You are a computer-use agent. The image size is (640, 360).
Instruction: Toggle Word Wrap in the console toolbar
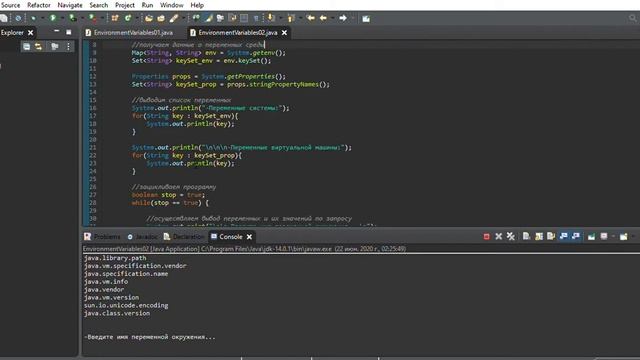(x=551, y=237)
